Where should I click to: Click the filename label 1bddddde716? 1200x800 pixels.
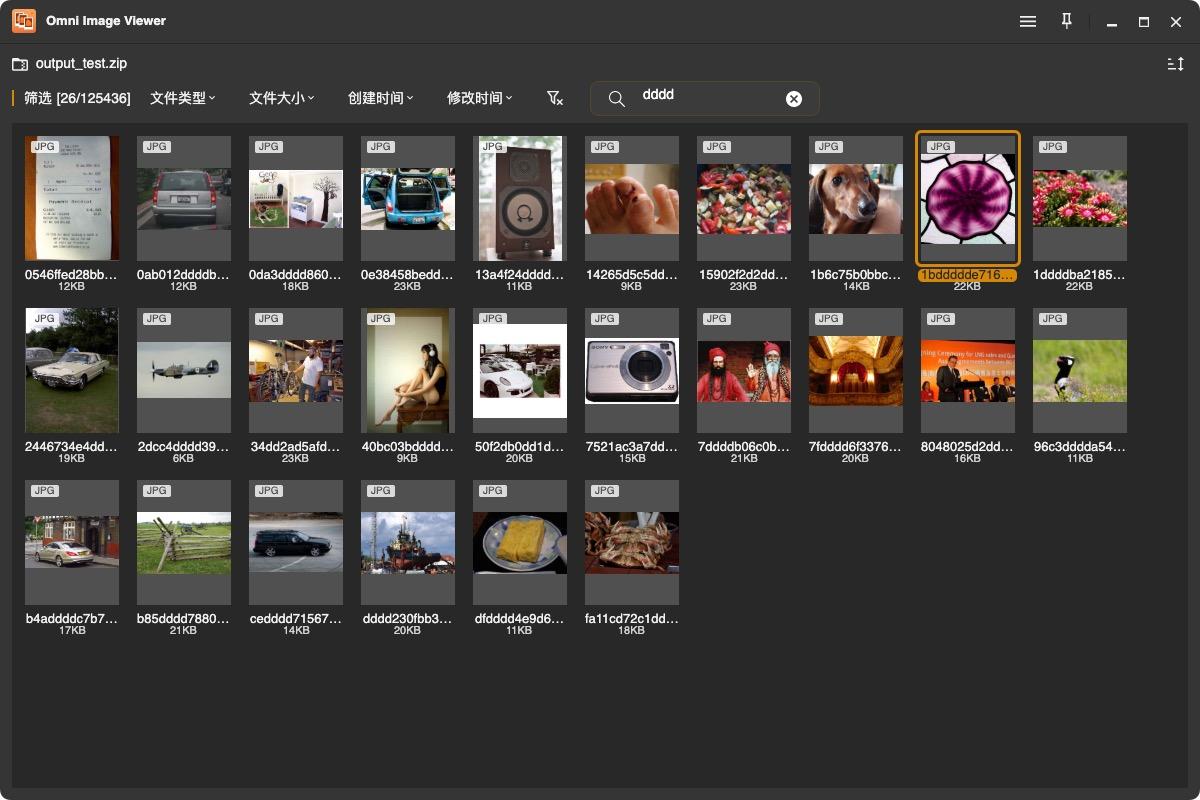point(968,274)
